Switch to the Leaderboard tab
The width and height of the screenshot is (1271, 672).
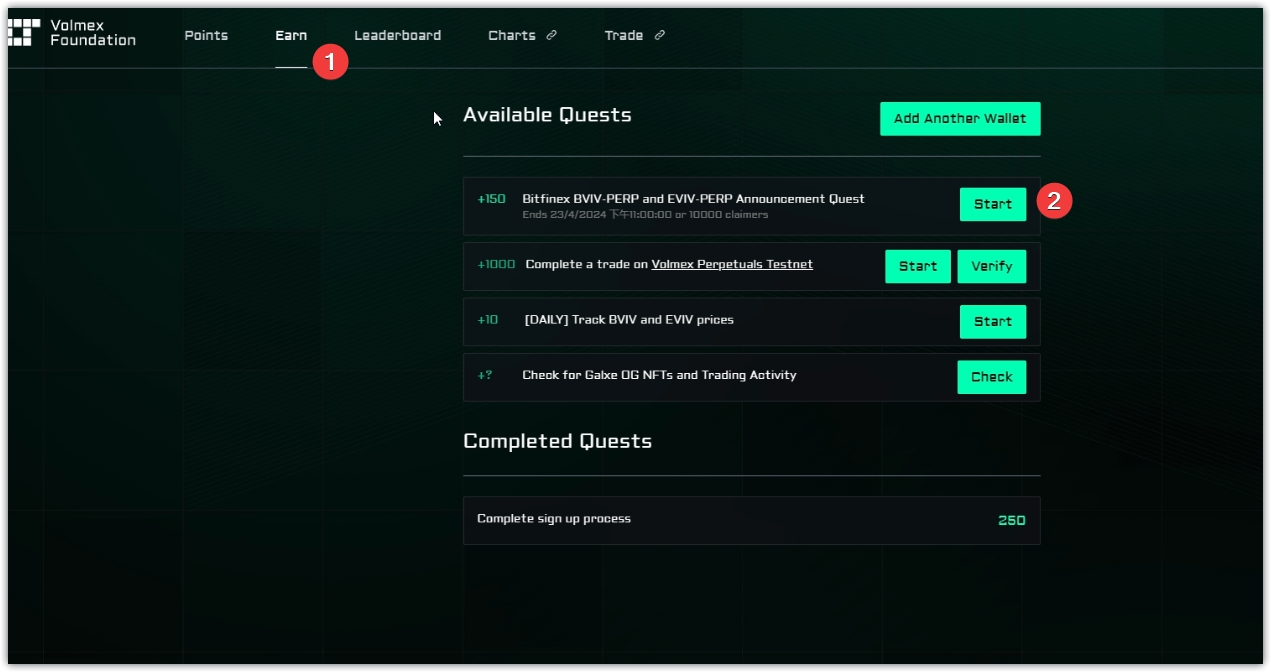397,36
